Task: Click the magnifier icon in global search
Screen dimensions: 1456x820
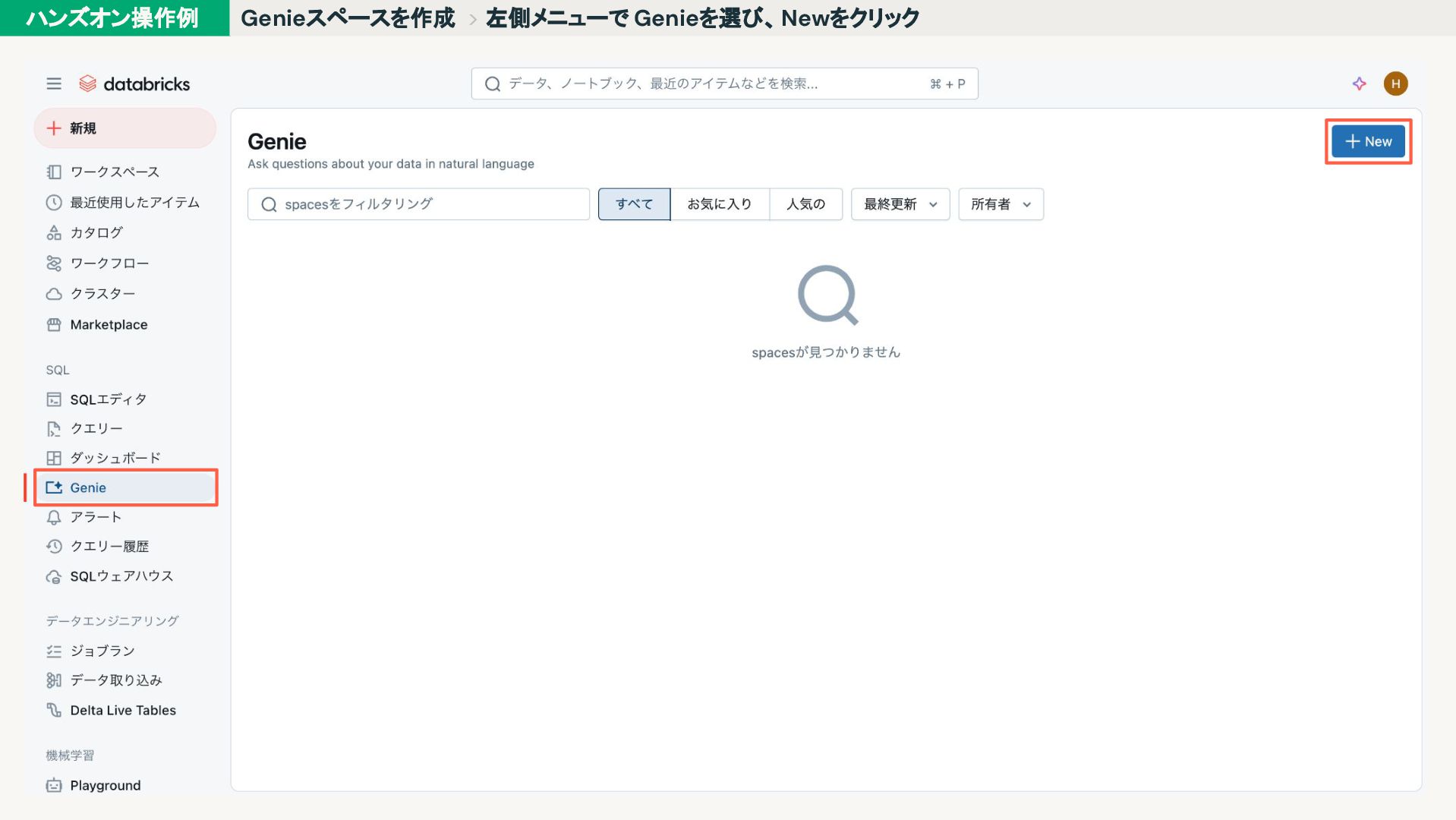Action: [x=493, y=84]
